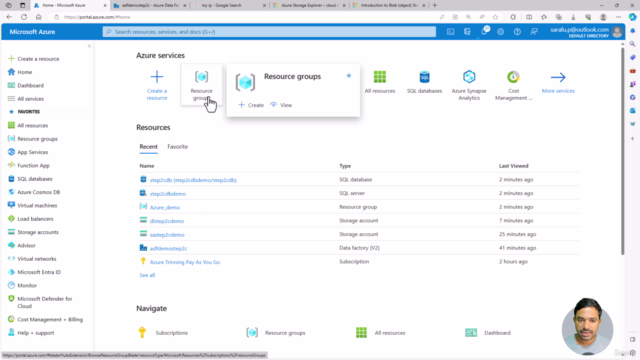640x360 pixels.
Task: Switch to Azure Data Factory browser tab
Action: pyautogui.click(x=150, y=5)
